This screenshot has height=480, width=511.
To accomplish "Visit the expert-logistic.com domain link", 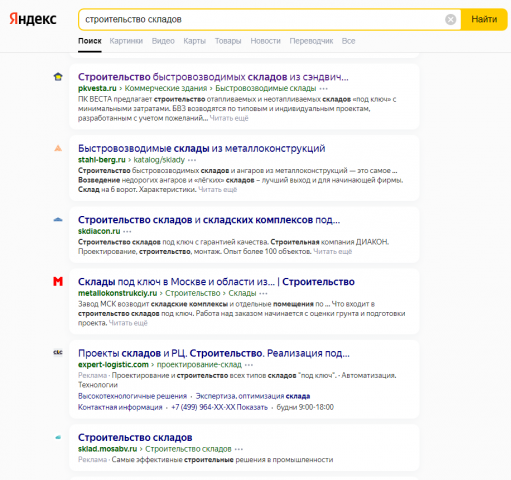I will pos(113,364).
